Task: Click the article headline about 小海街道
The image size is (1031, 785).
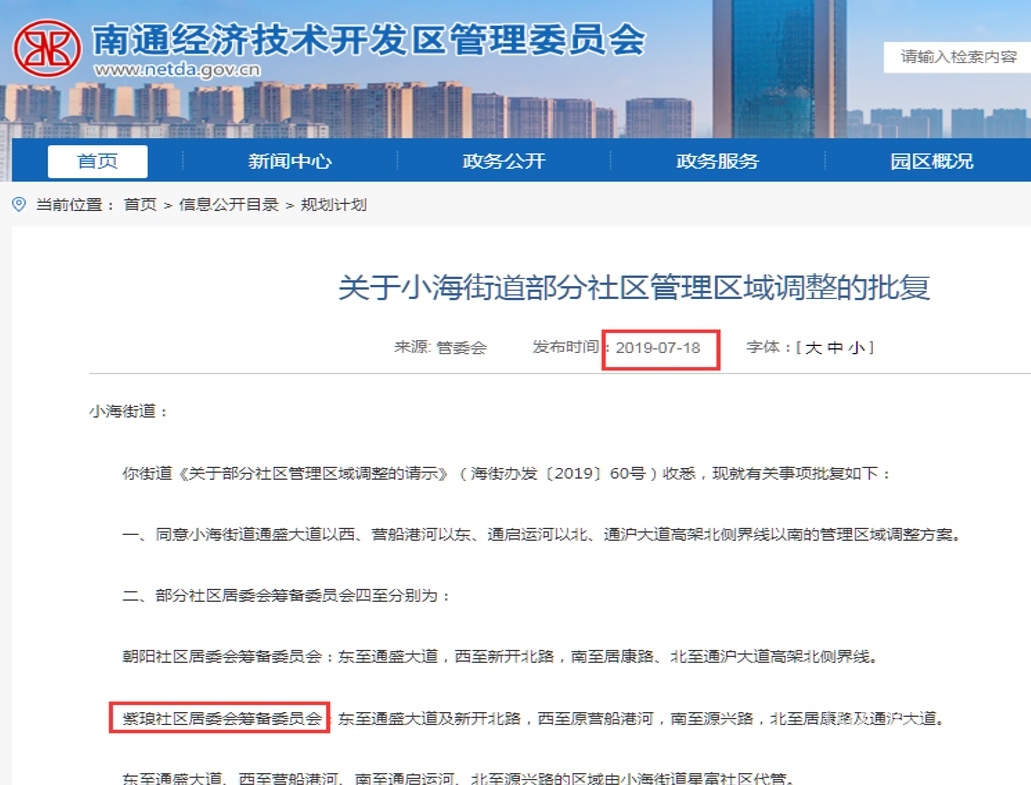Action: 634,288
